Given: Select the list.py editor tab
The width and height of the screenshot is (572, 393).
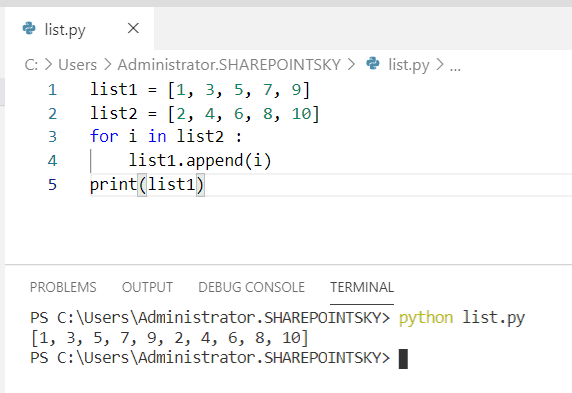Looking at the screenshot, I should coord(80,28).
